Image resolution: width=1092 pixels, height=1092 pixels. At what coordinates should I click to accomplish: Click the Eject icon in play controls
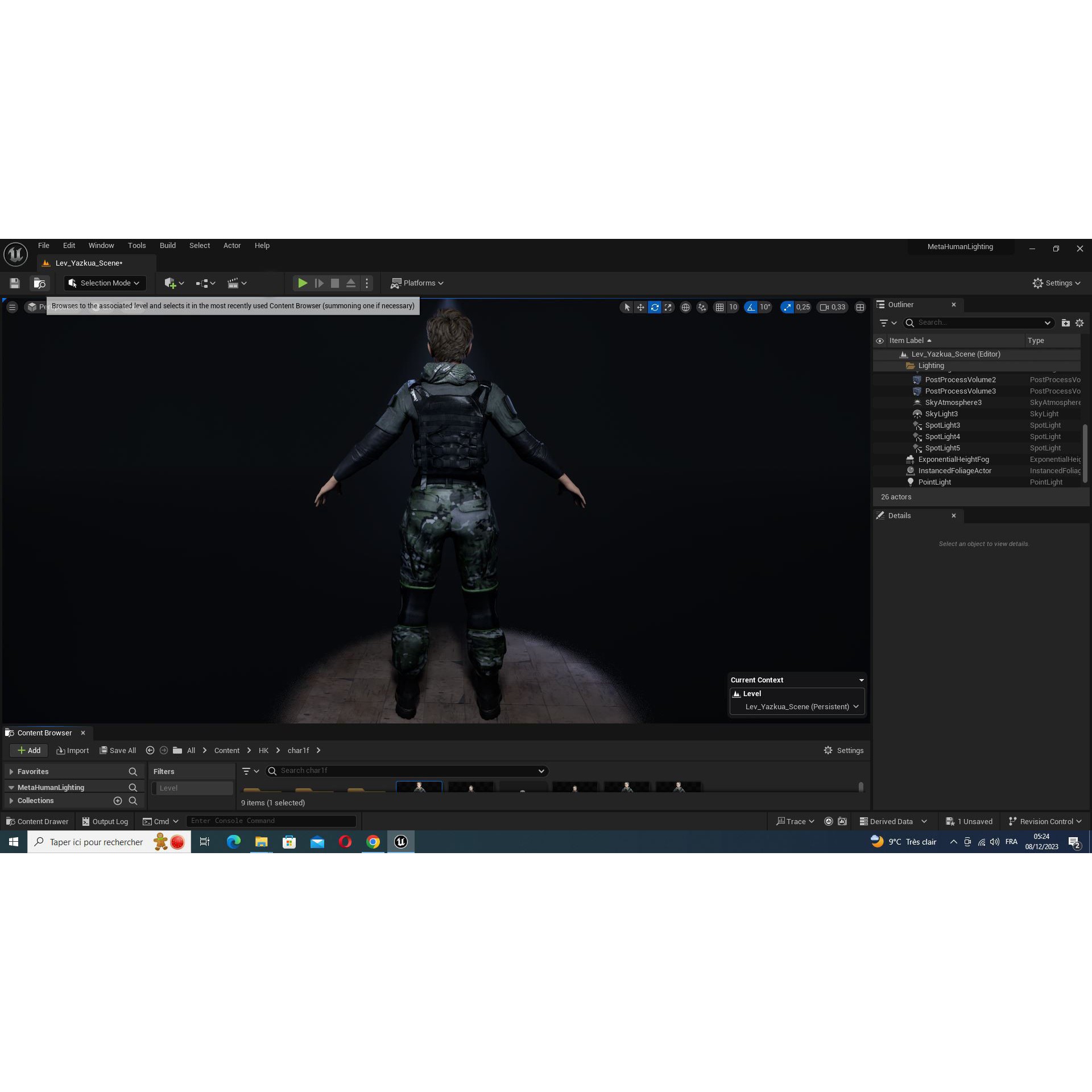(x=351, y=283)
